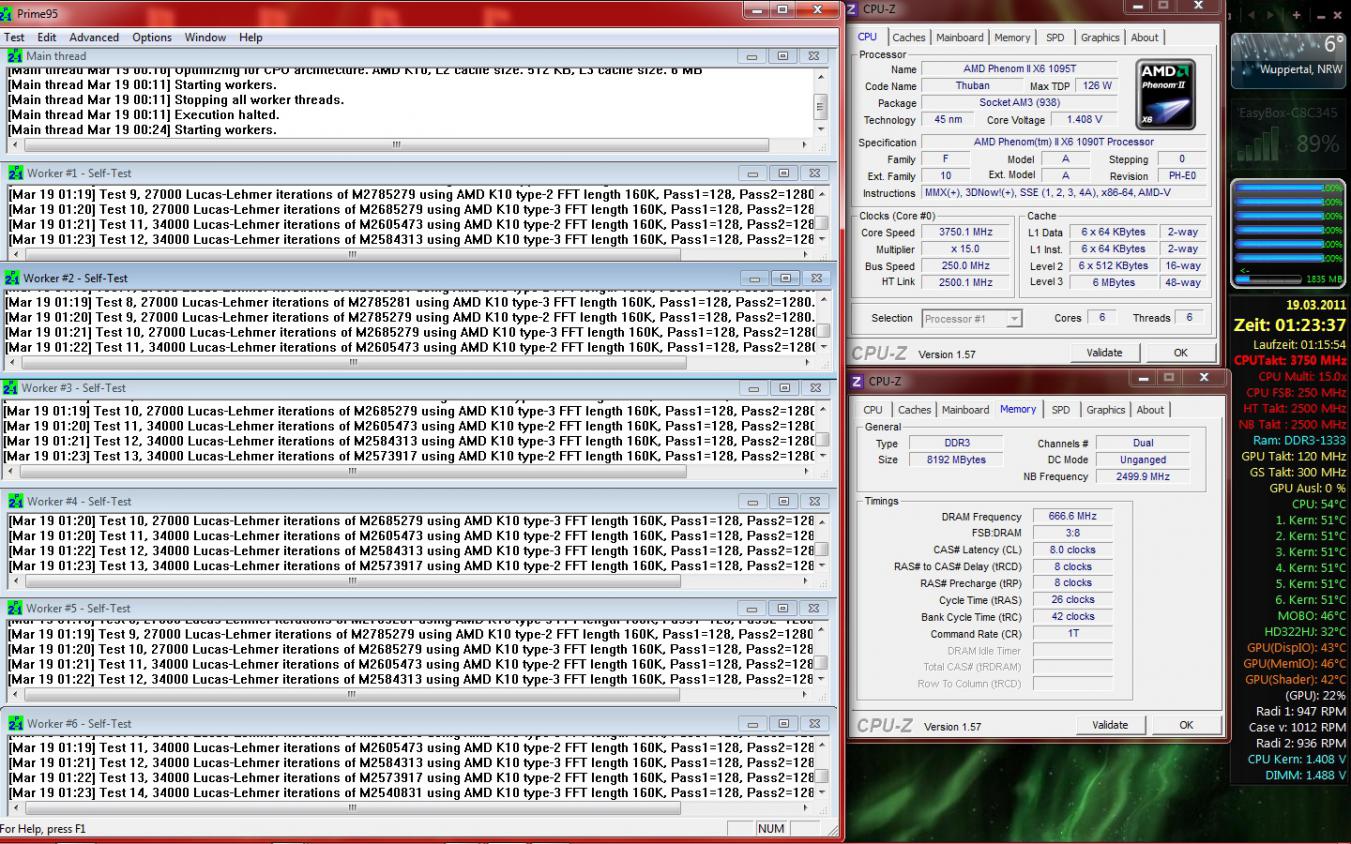Click Worker #1 horizontal scrollbar thumb
The height and width of the screenshot is (844, 1351).
point(353,254)
